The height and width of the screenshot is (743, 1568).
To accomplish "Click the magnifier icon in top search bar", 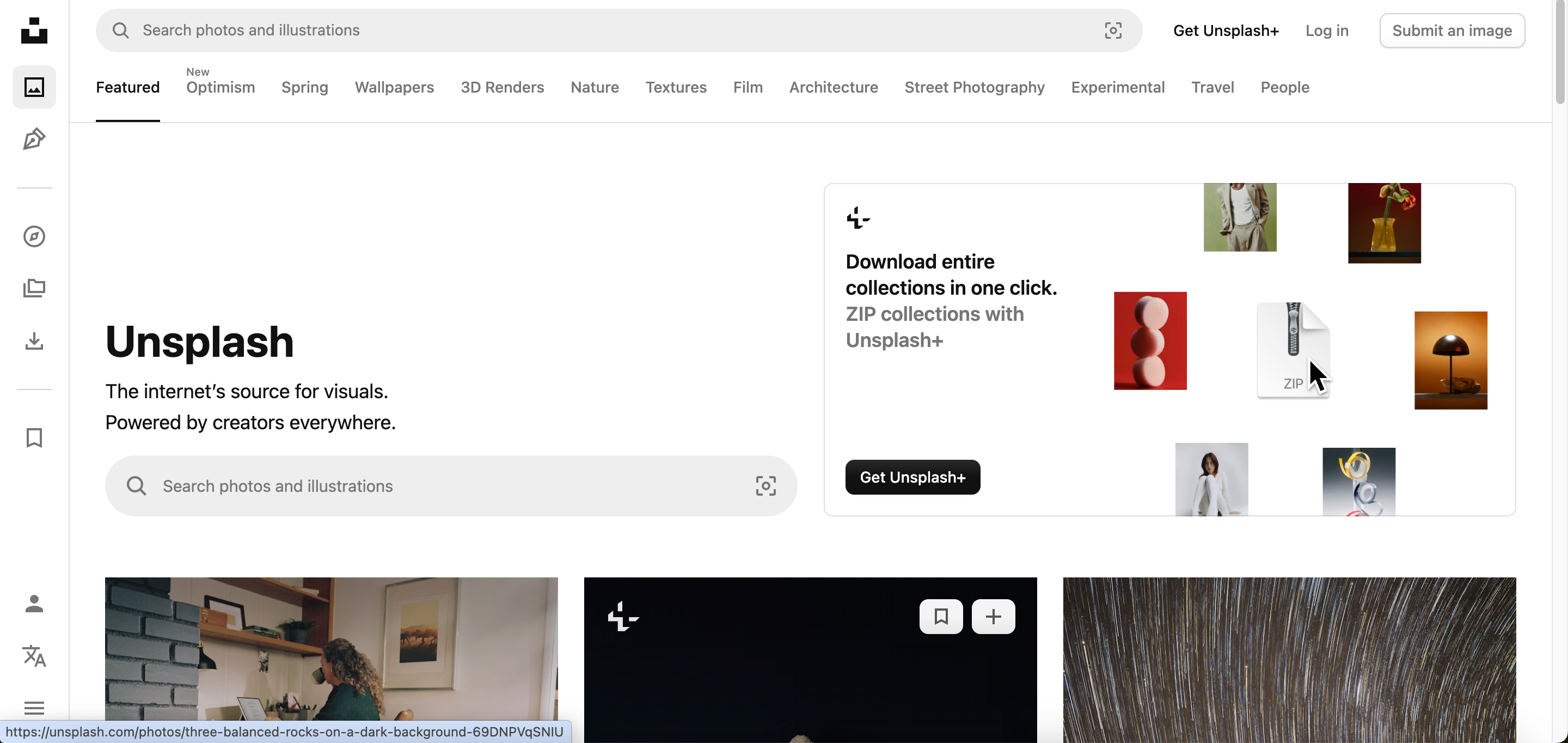I will coord(120,31).
